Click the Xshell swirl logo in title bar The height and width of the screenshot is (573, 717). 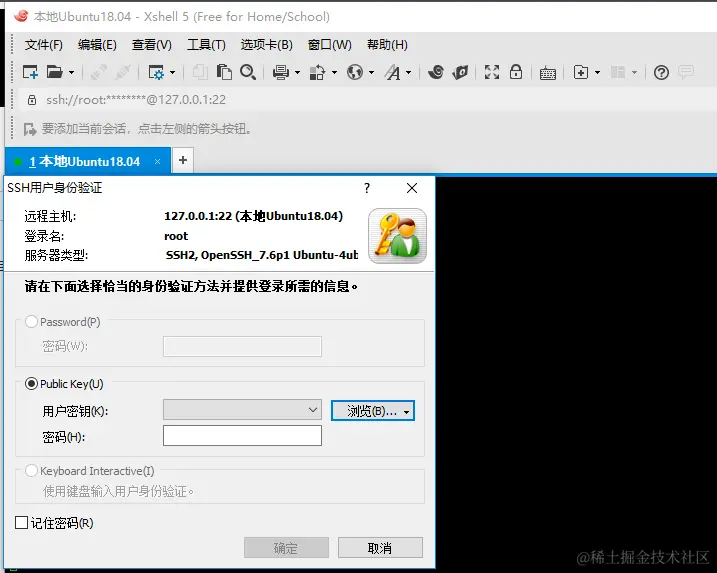(x=21, y=16)
